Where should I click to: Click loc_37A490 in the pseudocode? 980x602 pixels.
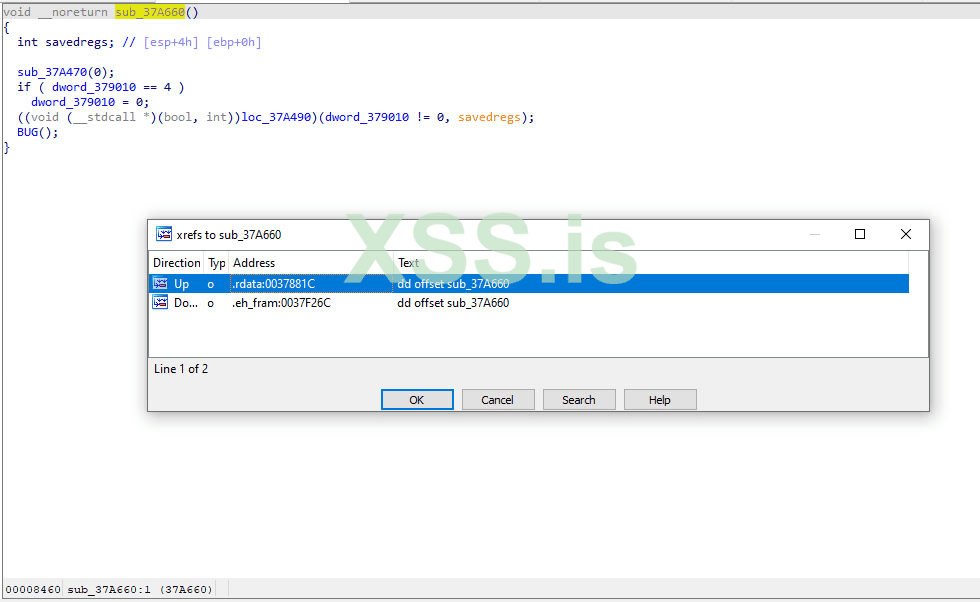click(276, 117)
